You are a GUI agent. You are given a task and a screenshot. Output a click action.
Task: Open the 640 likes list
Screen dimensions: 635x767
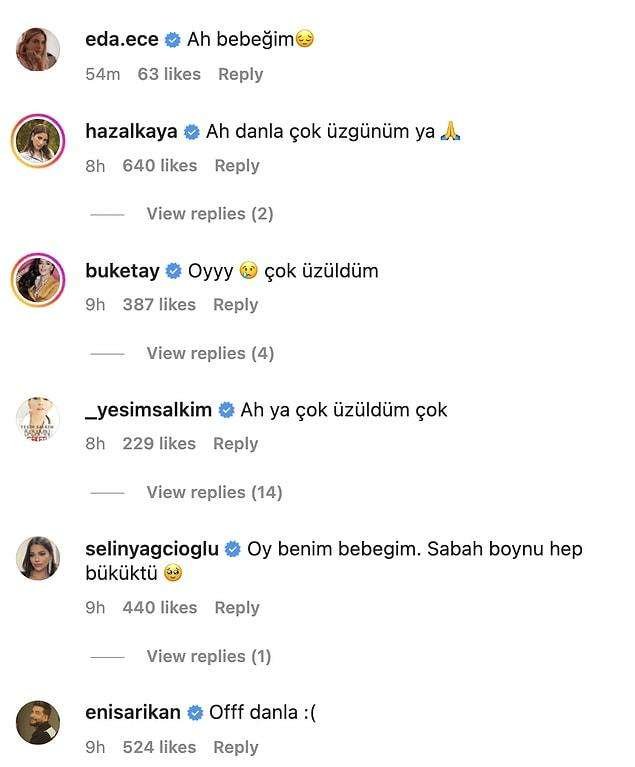click(x=160, y=166)
